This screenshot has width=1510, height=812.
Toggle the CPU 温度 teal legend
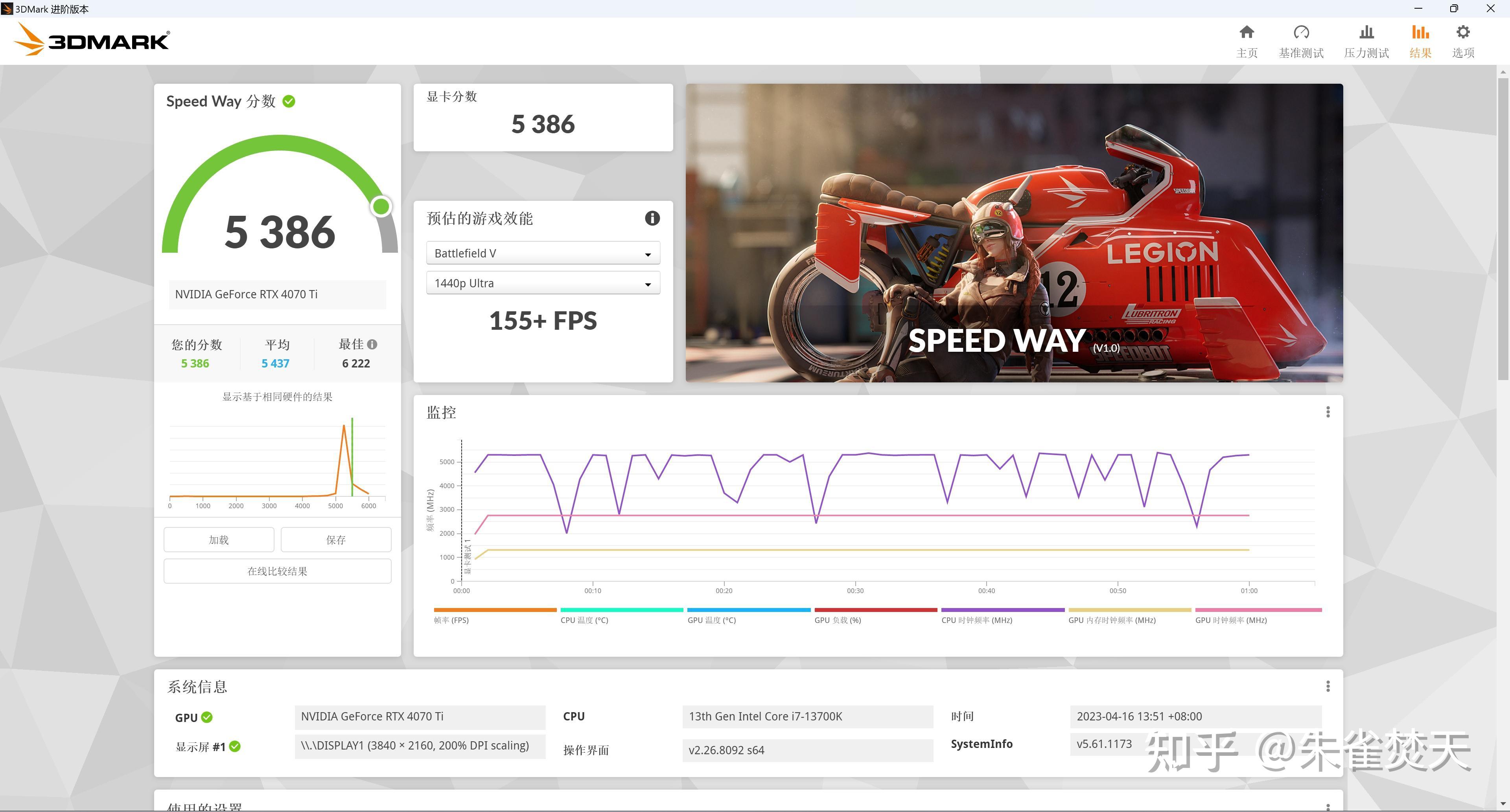(622, 615)
